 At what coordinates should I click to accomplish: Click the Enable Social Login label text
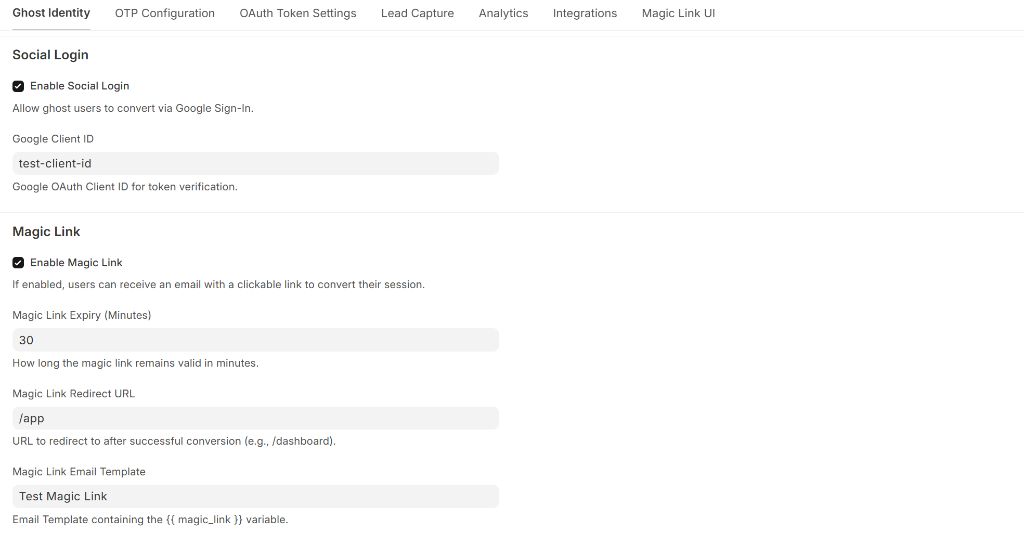click(x=80, y=86)
